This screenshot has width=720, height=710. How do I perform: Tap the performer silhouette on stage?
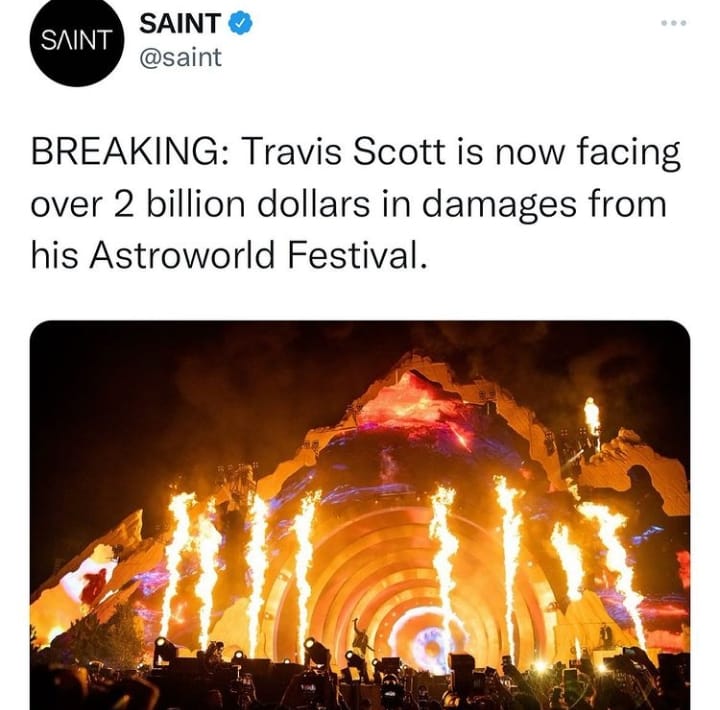pos(360,637)
